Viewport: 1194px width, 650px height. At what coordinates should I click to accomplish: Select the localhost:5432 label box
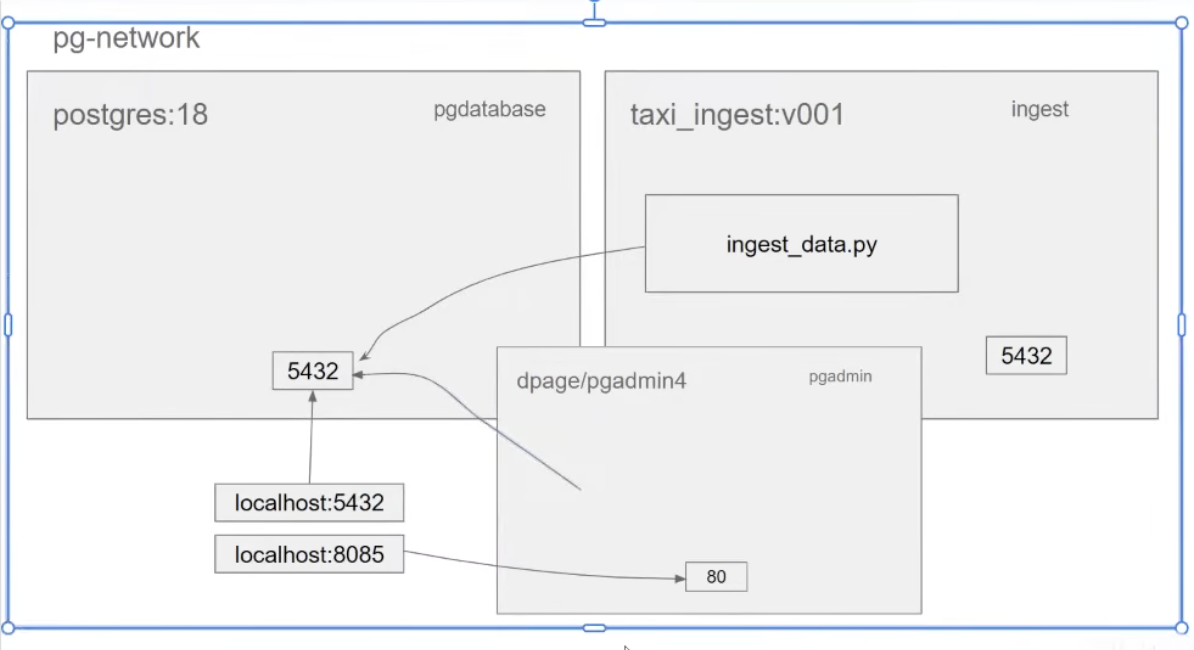[309, 503]
